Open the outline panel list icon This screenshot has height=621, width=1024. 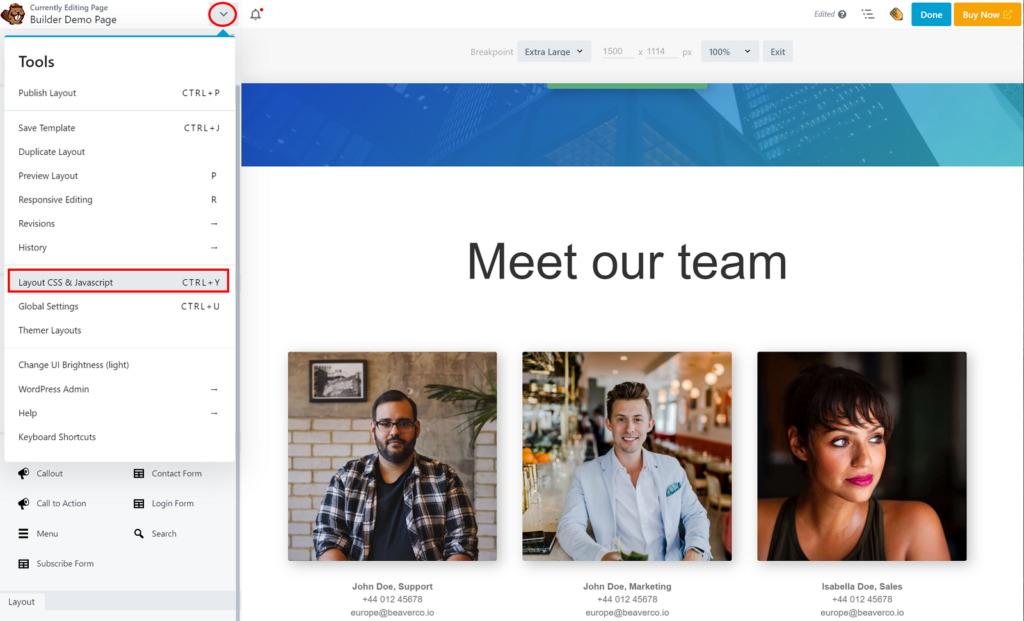[x=867, y=14]
